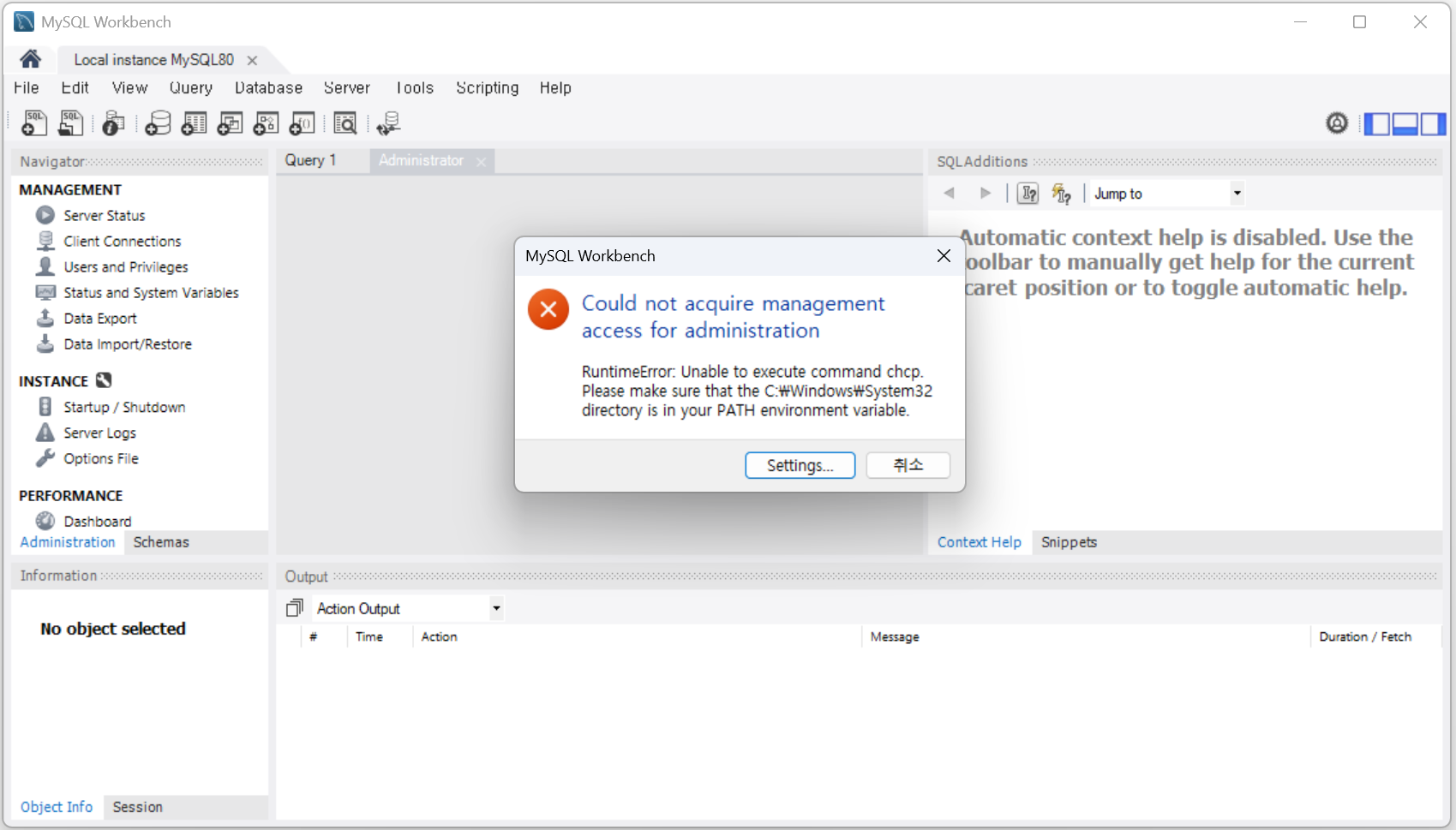Click the Settings... button in dialog

pyautogui.click(x=800, y=465)
